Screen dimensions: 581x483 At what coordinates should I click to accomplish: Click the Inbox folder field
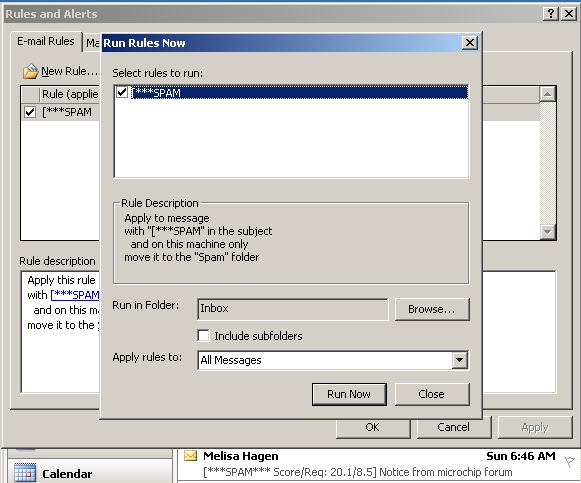[293, 309]
